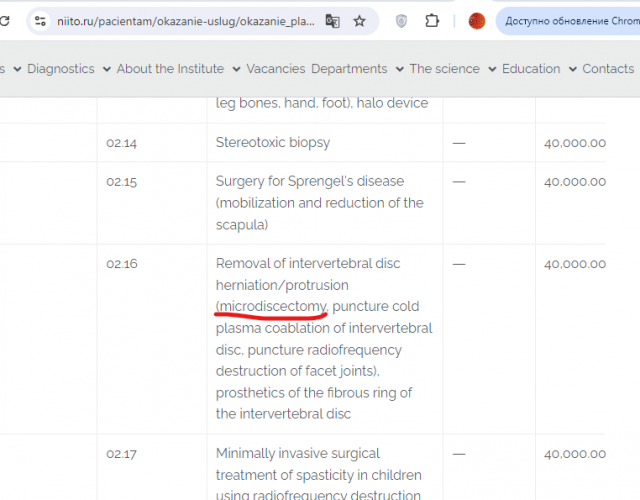Open the Chrome profile avatar
Viewport: 640px width, 500px height.
point(477,20)
